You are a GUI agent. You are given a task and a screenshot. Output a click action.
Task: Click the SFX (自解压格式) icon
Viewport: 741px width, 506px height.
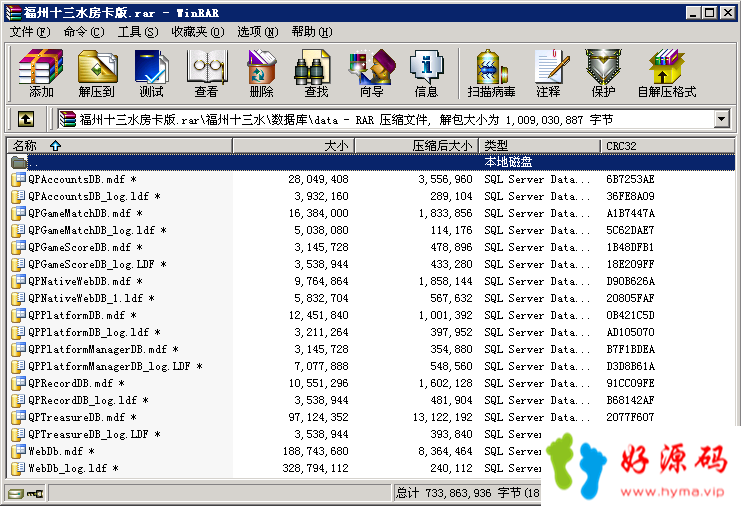click(667, 73)
